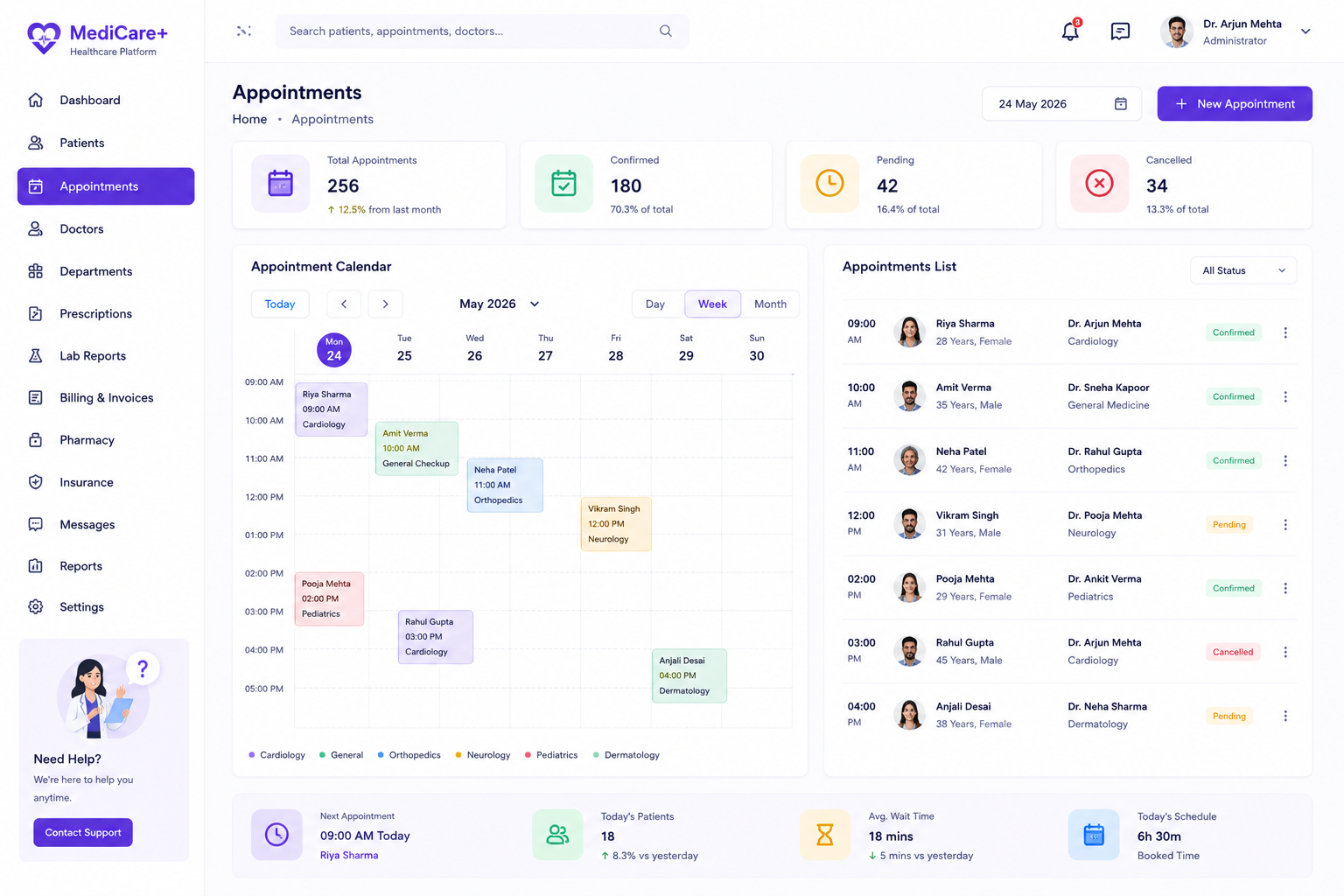The height and width of the screenshot is (896, 1344).
Task: Open more options for Anjali Desai row
Action: [1285, 716]
